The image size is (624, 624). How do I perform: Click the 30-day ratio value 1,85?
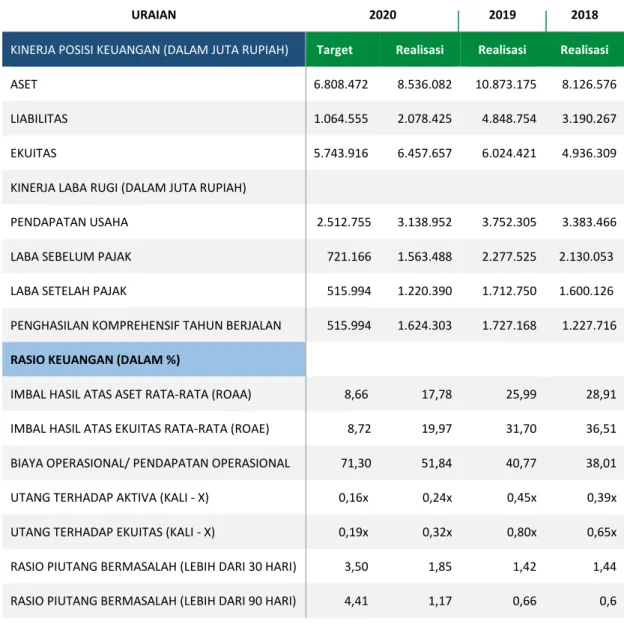tap(440, 567)
